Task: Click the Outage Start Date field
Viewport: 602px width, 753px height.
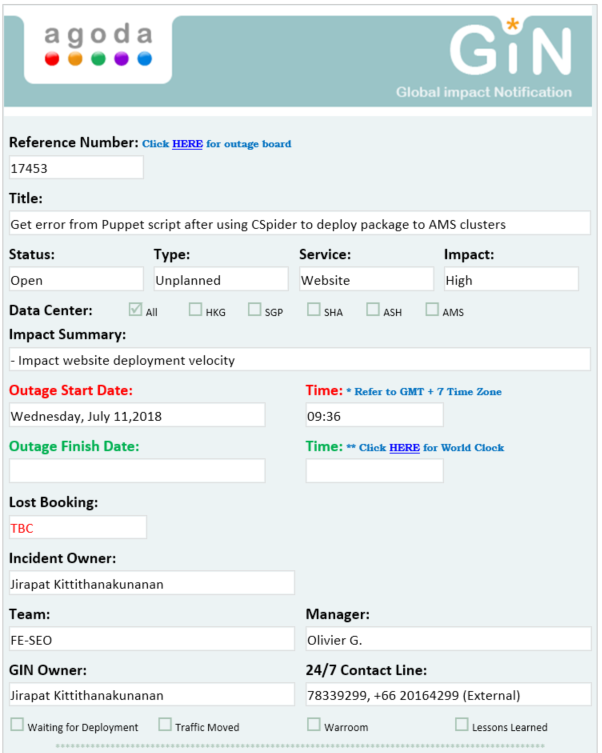Action: 137,415
